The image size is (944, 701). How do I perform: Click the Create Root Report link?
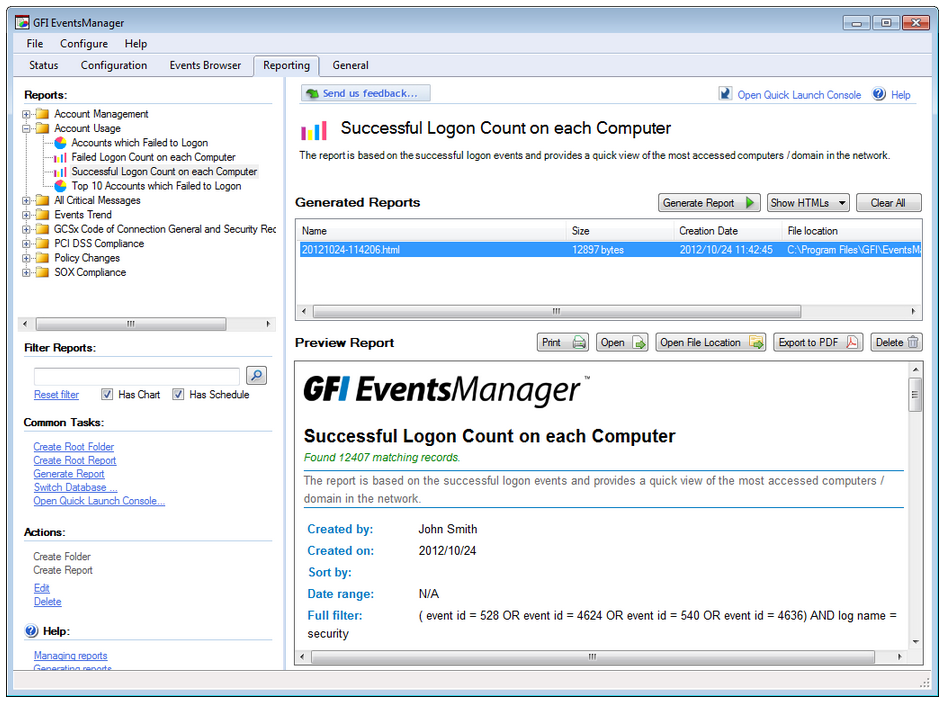click(75, 460)
